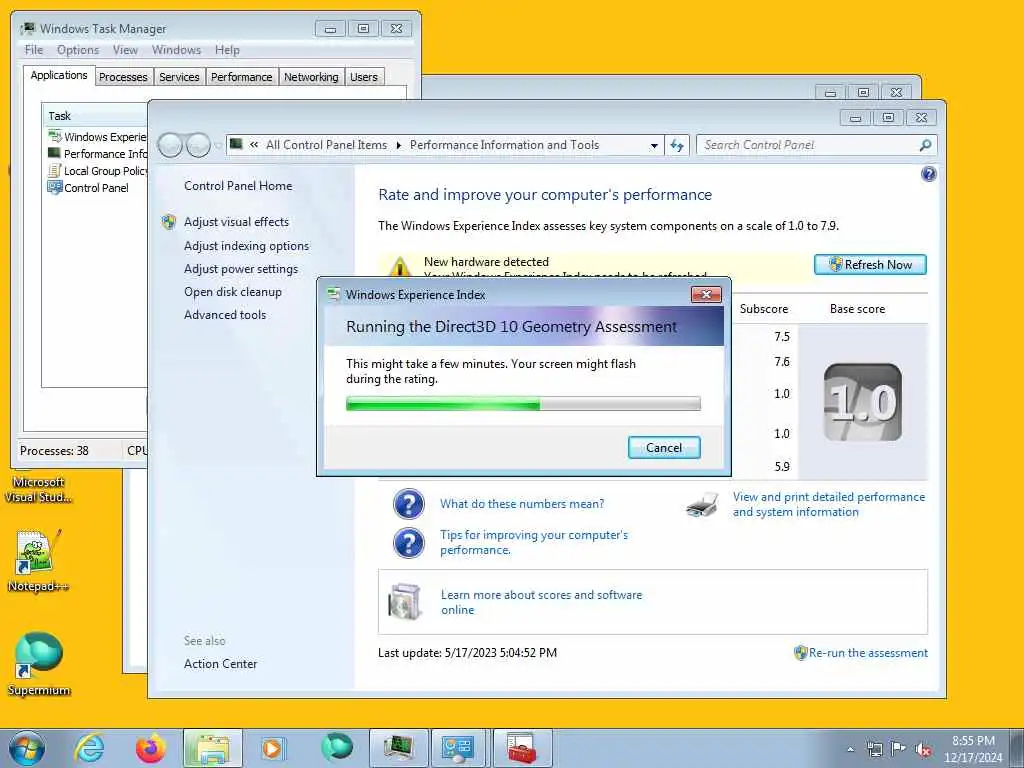
Task: Click the search magnifier in Control Panel
Action: [925, 145]
